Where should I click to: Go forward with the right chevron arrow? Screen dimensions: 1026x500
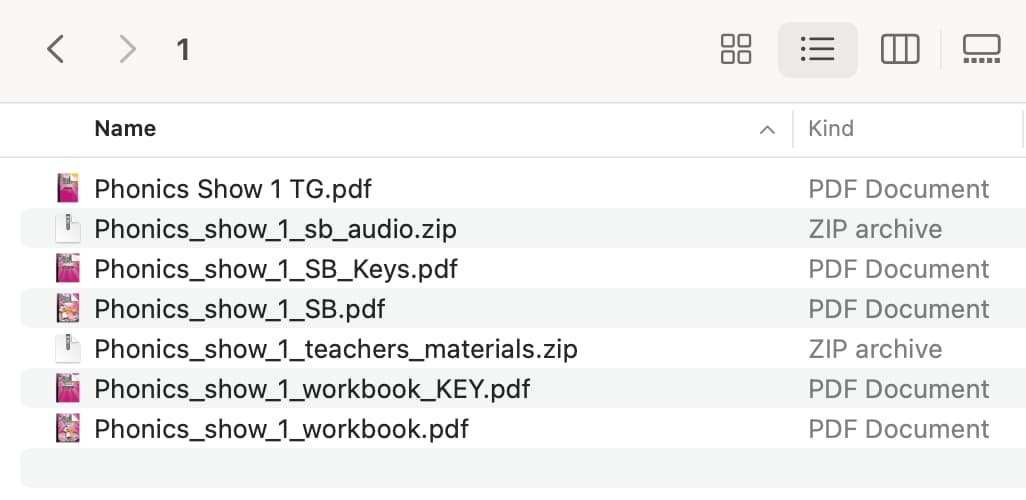point(127,49)
